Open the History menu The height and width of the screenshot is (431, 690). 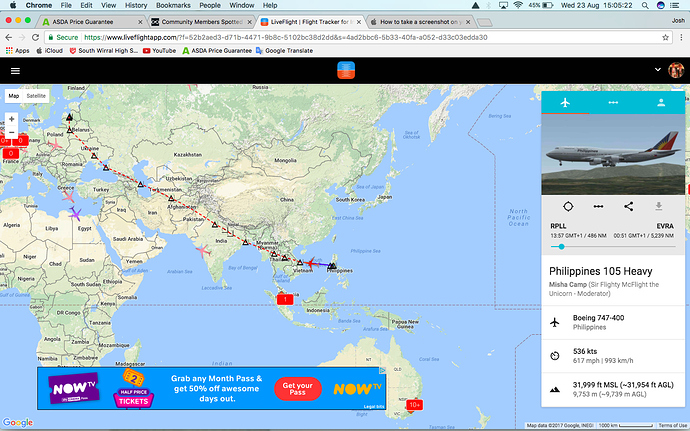[136, 5]
